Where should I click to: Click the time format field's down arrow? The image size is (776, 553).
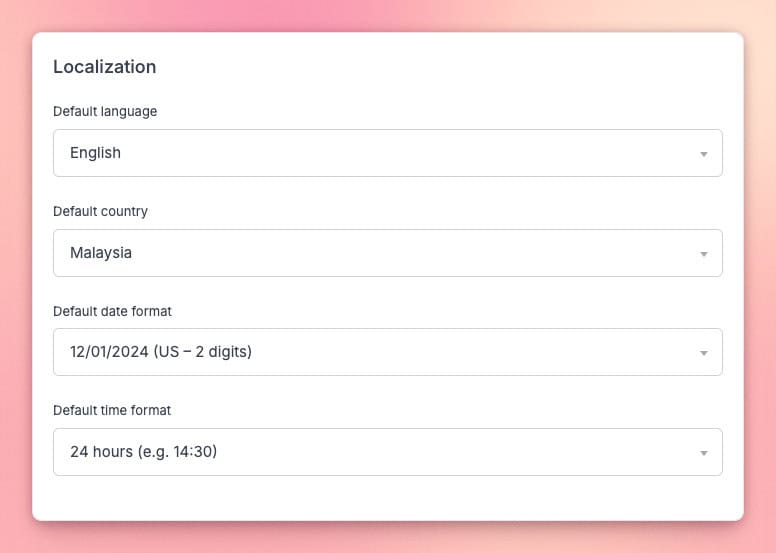coord(703,453)
